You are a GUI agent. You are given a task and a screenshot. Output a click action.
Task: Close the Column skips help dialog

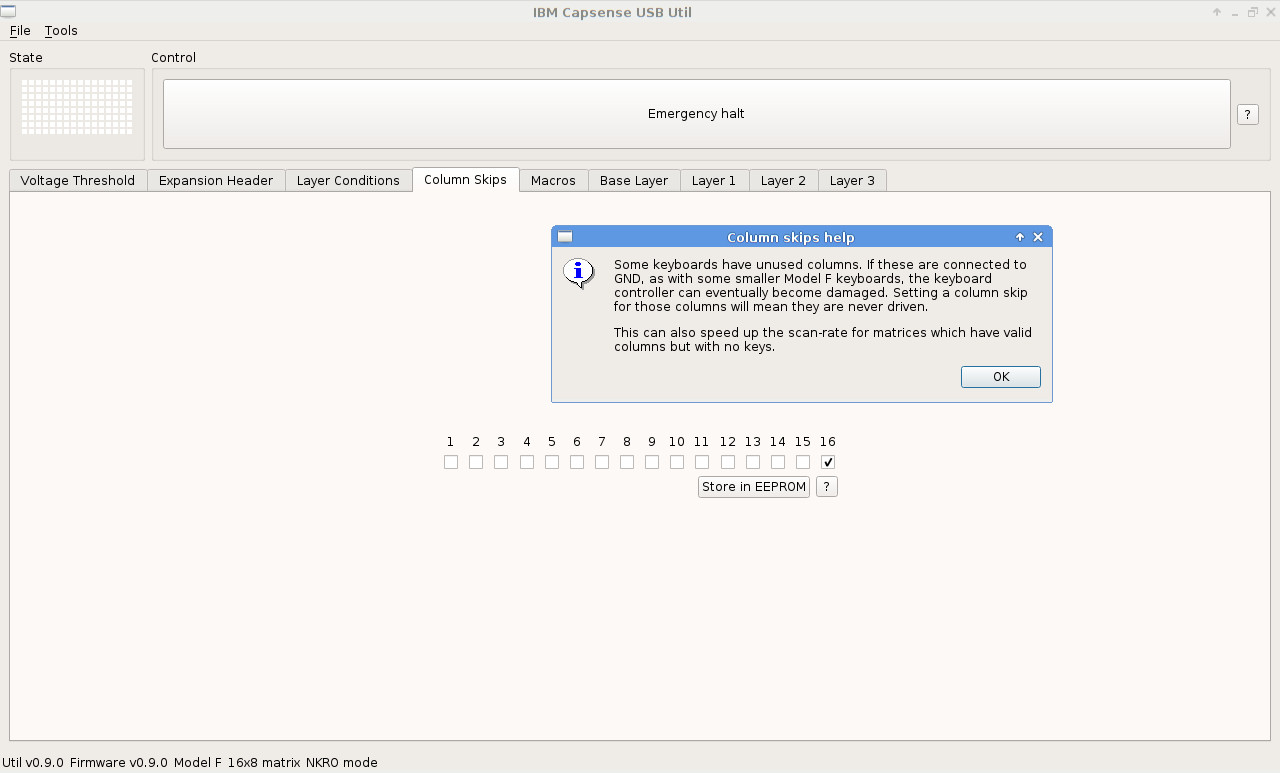tap(1037, 237)
